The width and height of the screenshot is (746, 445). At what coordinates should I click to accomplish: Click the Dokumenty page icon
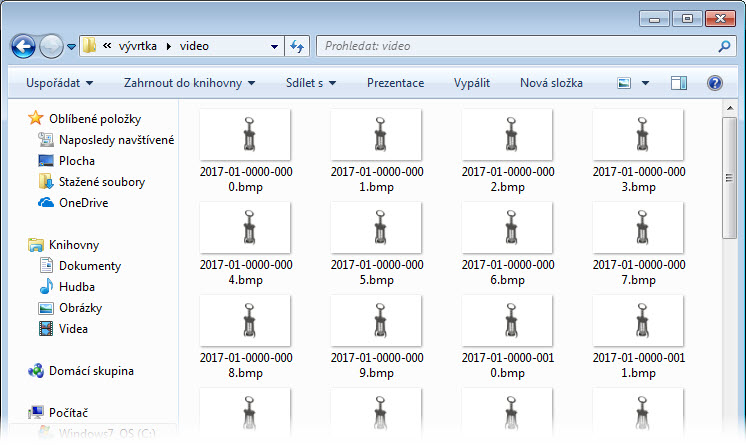46,265
